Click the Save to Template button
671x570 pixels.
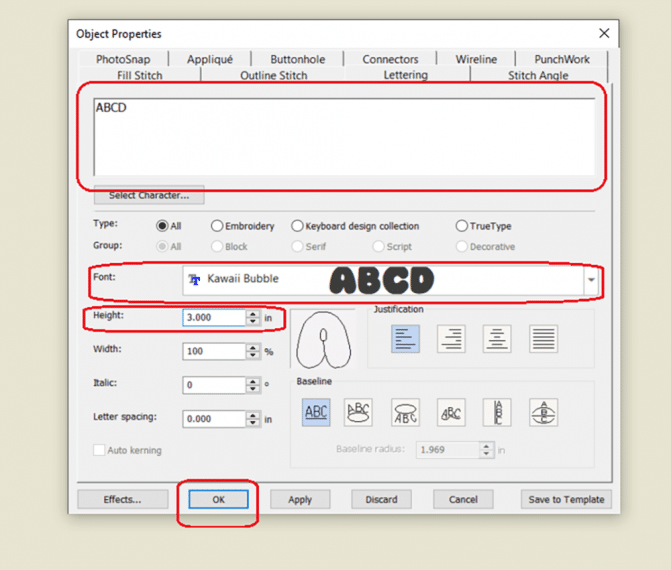565,499
